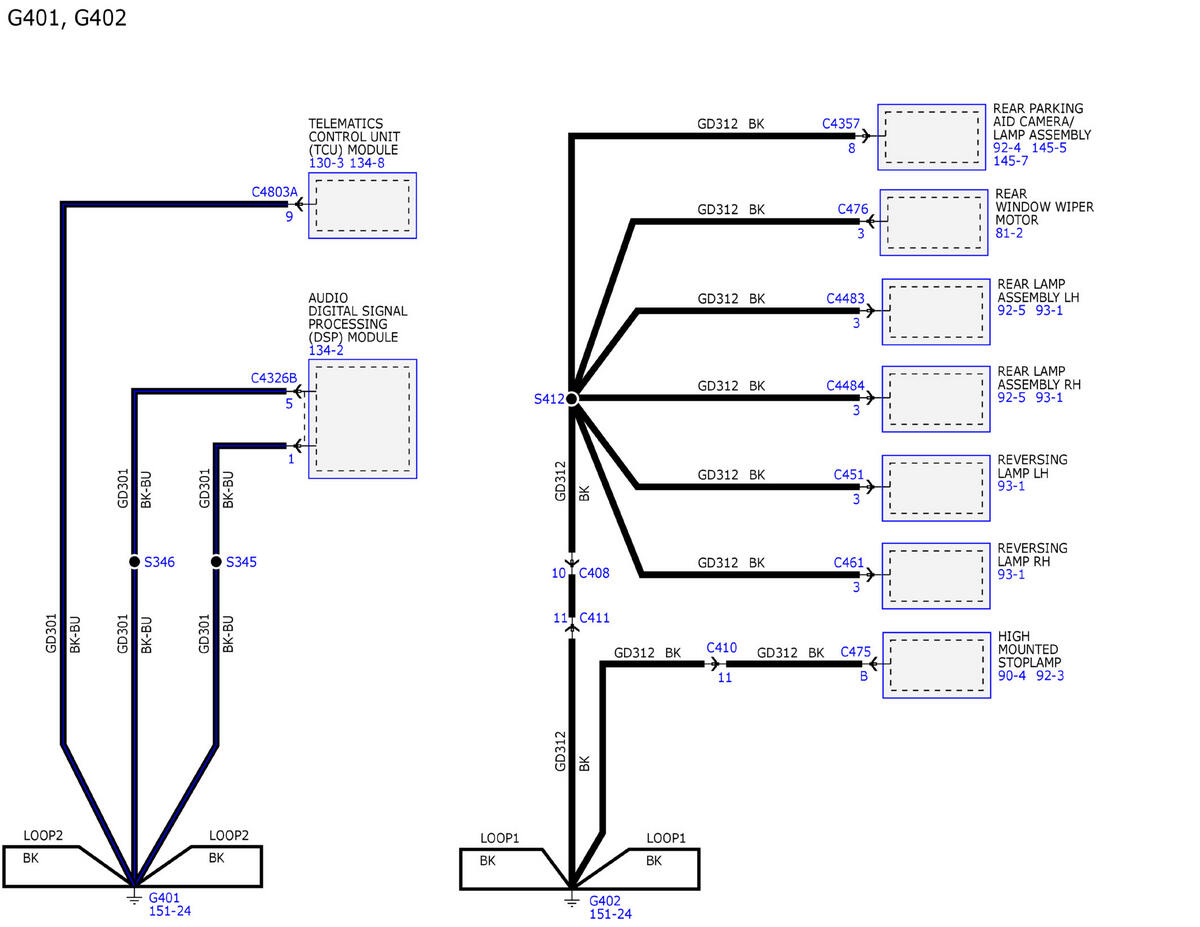Click the S346 splice dot on the wire

tap(134, 562)
